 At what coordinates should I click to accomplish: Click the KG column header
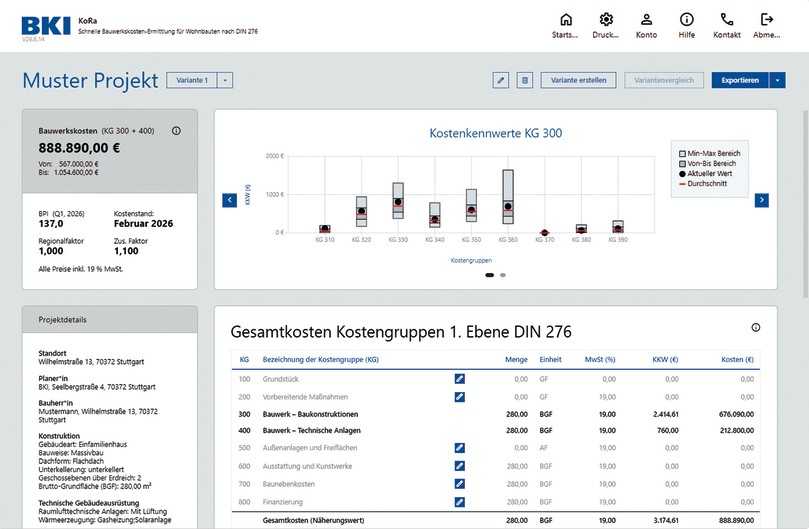pos(244,360)
